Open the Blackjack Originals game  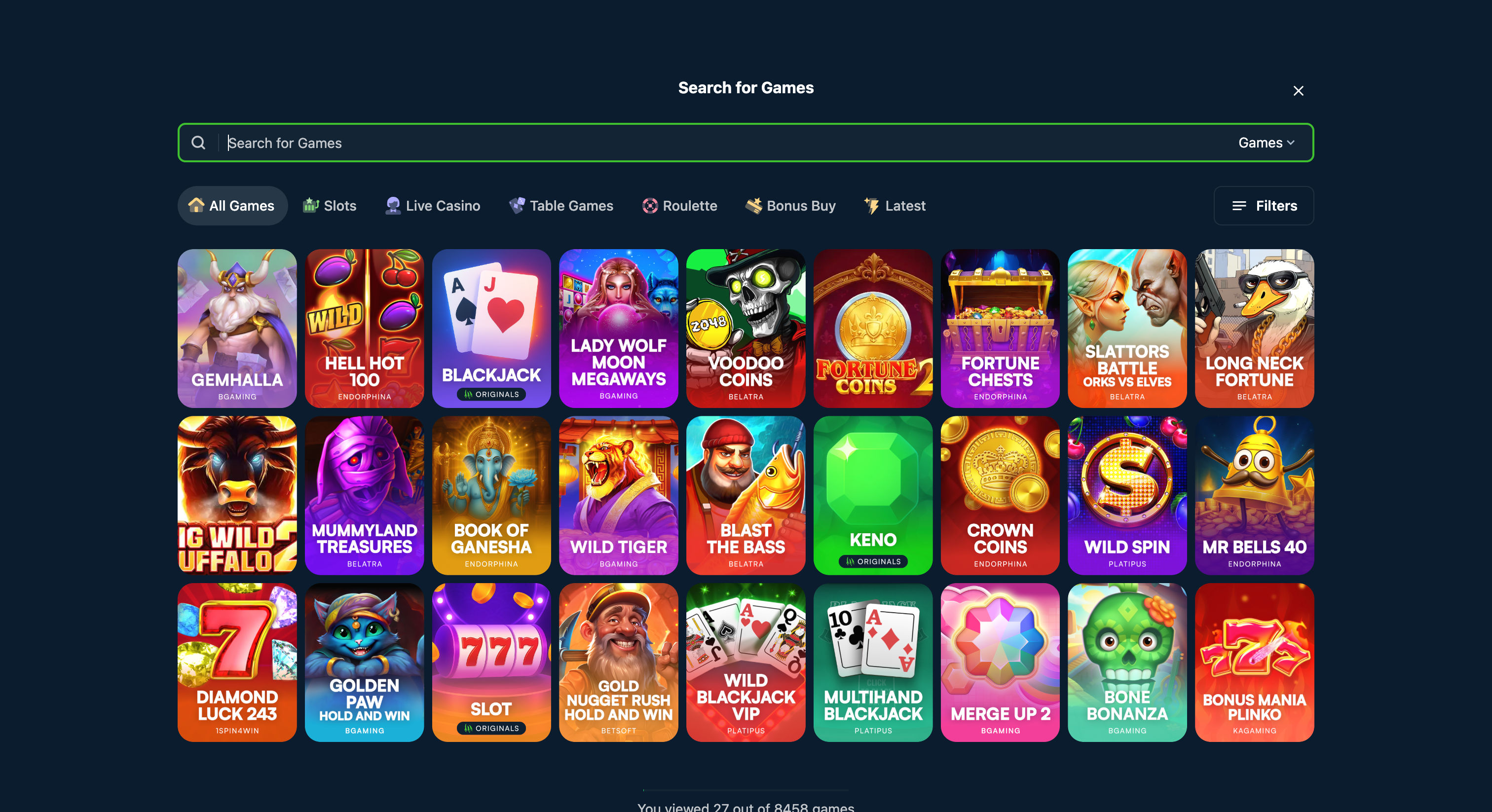pyautogui.click(x=491, y=329)
